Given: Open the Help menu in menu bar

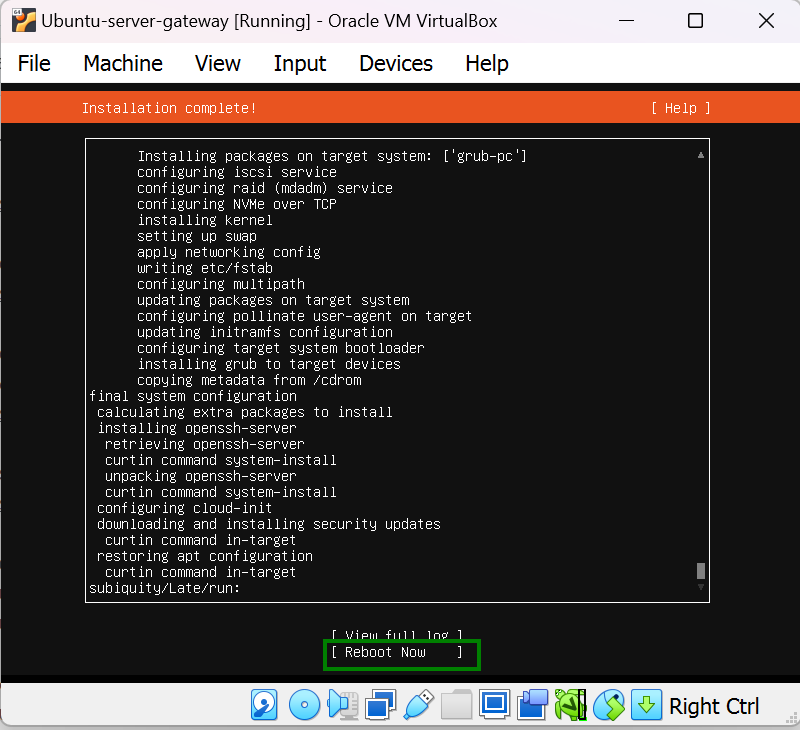Looking at the screenshot, I should pos(487,63).
